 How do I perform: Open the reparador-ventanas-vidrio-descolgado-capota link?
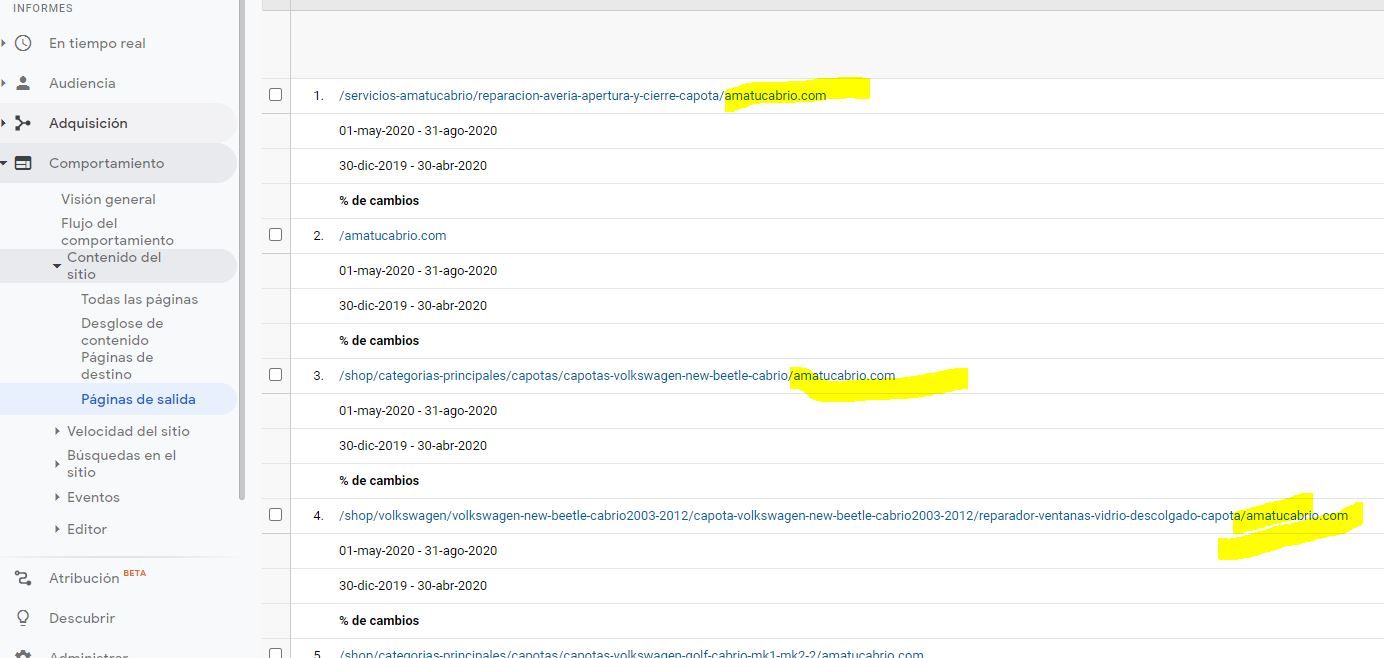click(843, 516)
